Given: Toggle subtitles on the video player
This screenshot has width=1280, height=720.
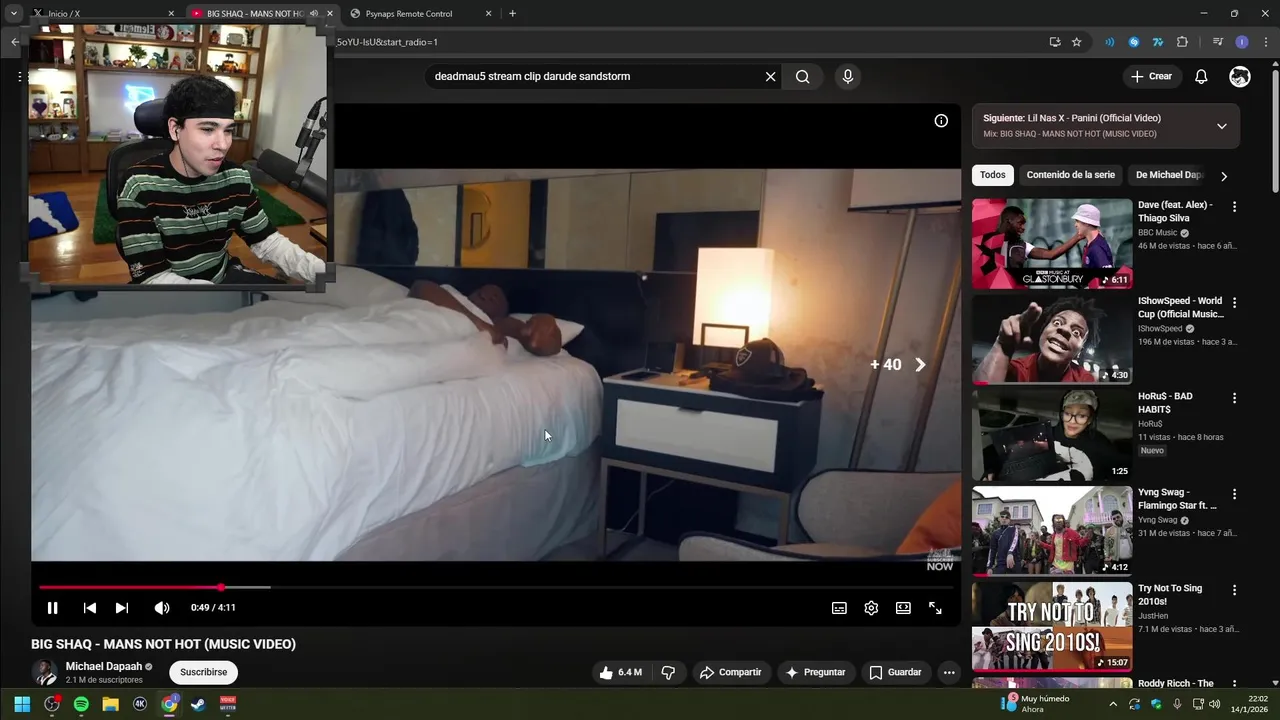Looking at the screenshot, I should pyautogui.click(x=840, y=608).
